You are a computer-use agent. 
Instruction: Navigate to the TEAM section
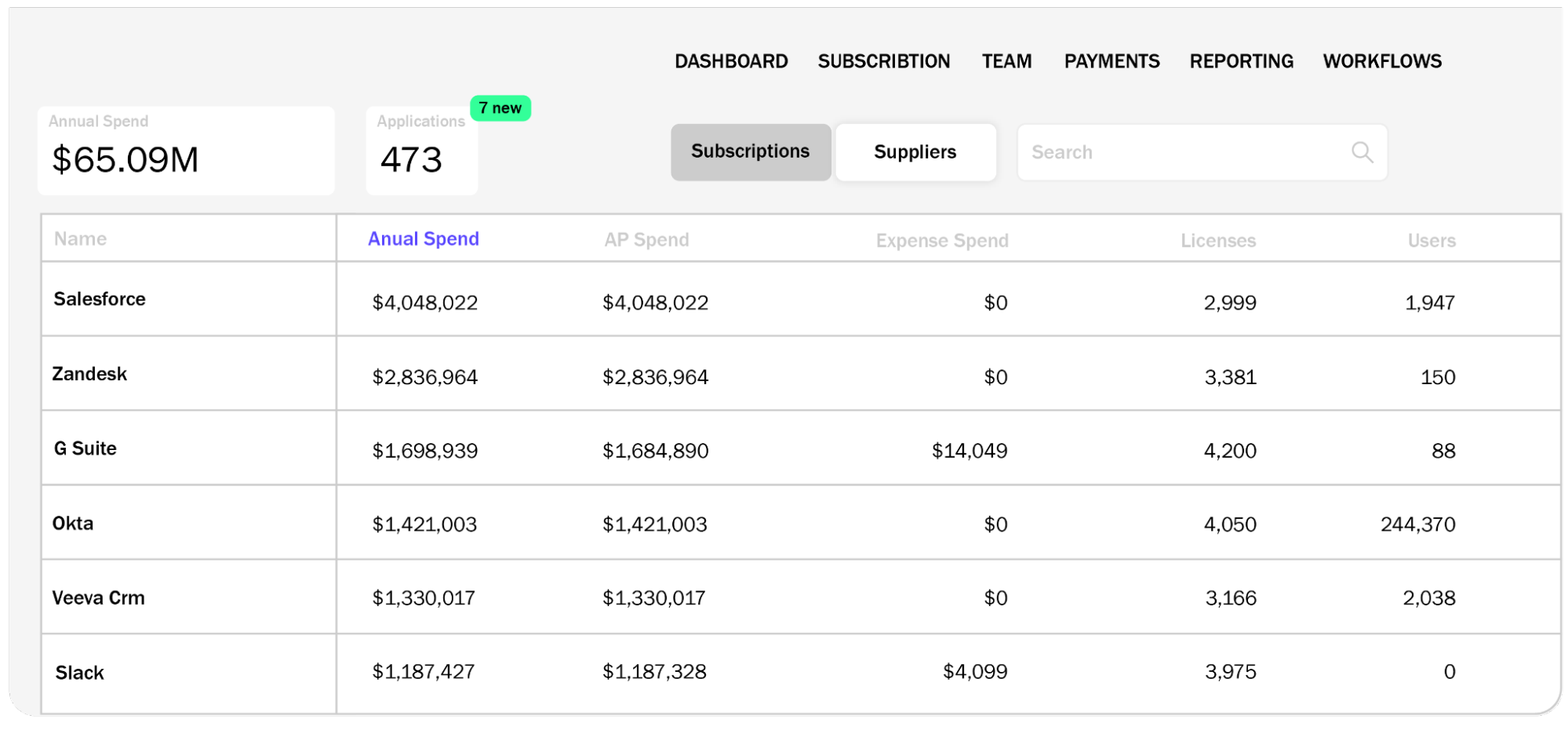point(1006,60)
